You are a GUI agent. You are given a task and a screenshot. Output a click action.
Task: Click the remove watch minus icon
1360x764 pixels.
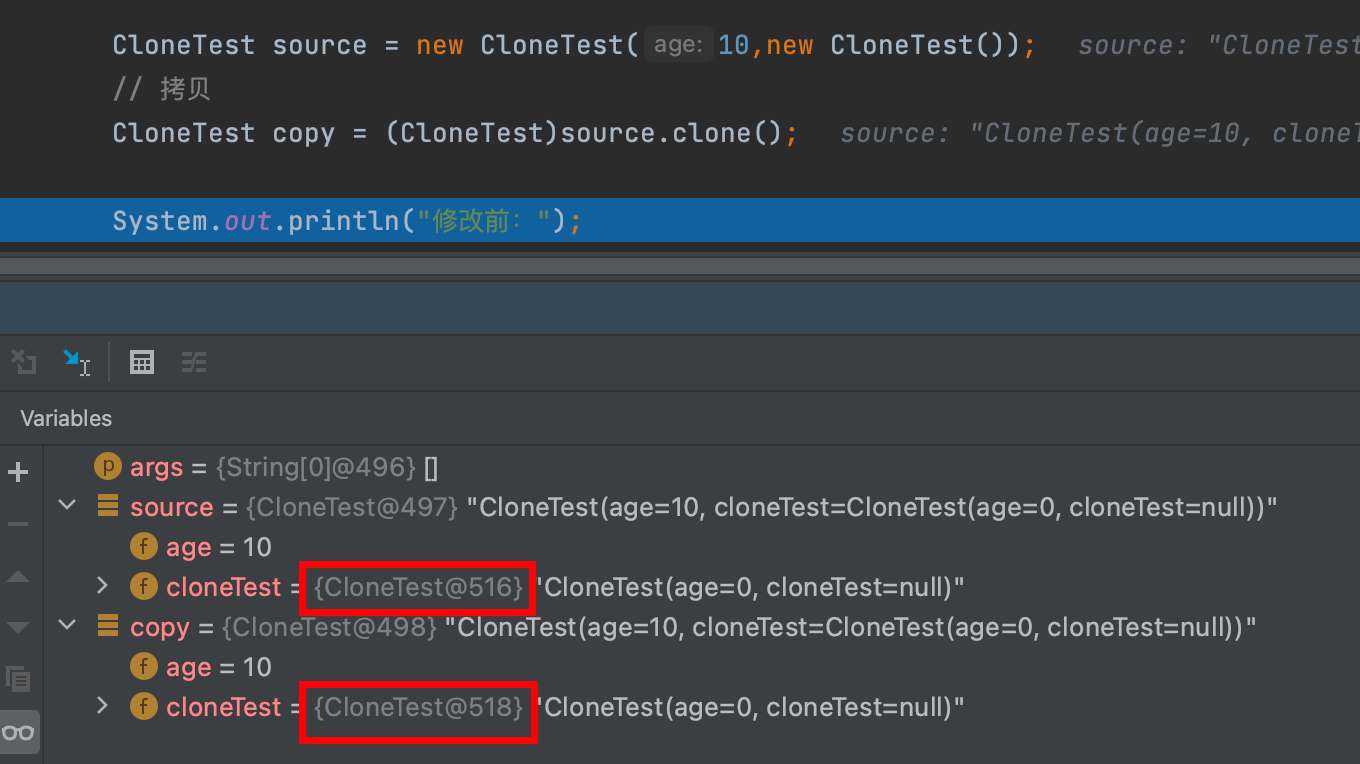(18, 524)
